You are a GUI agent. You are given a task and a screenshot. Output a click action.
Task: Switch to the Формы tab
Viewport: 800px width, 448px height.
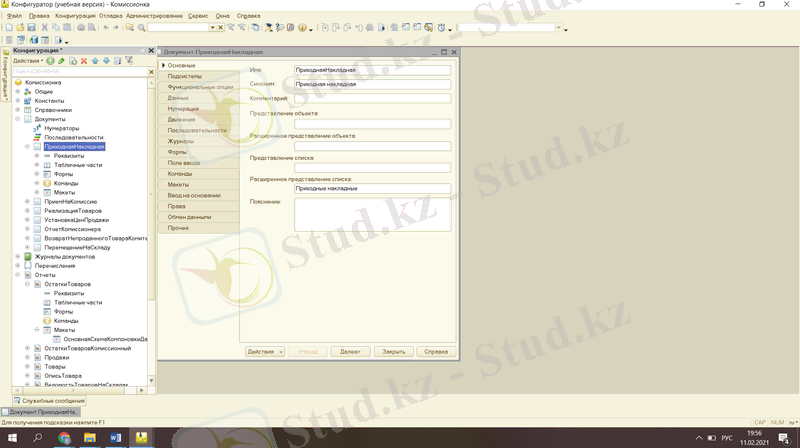(198, 152)
